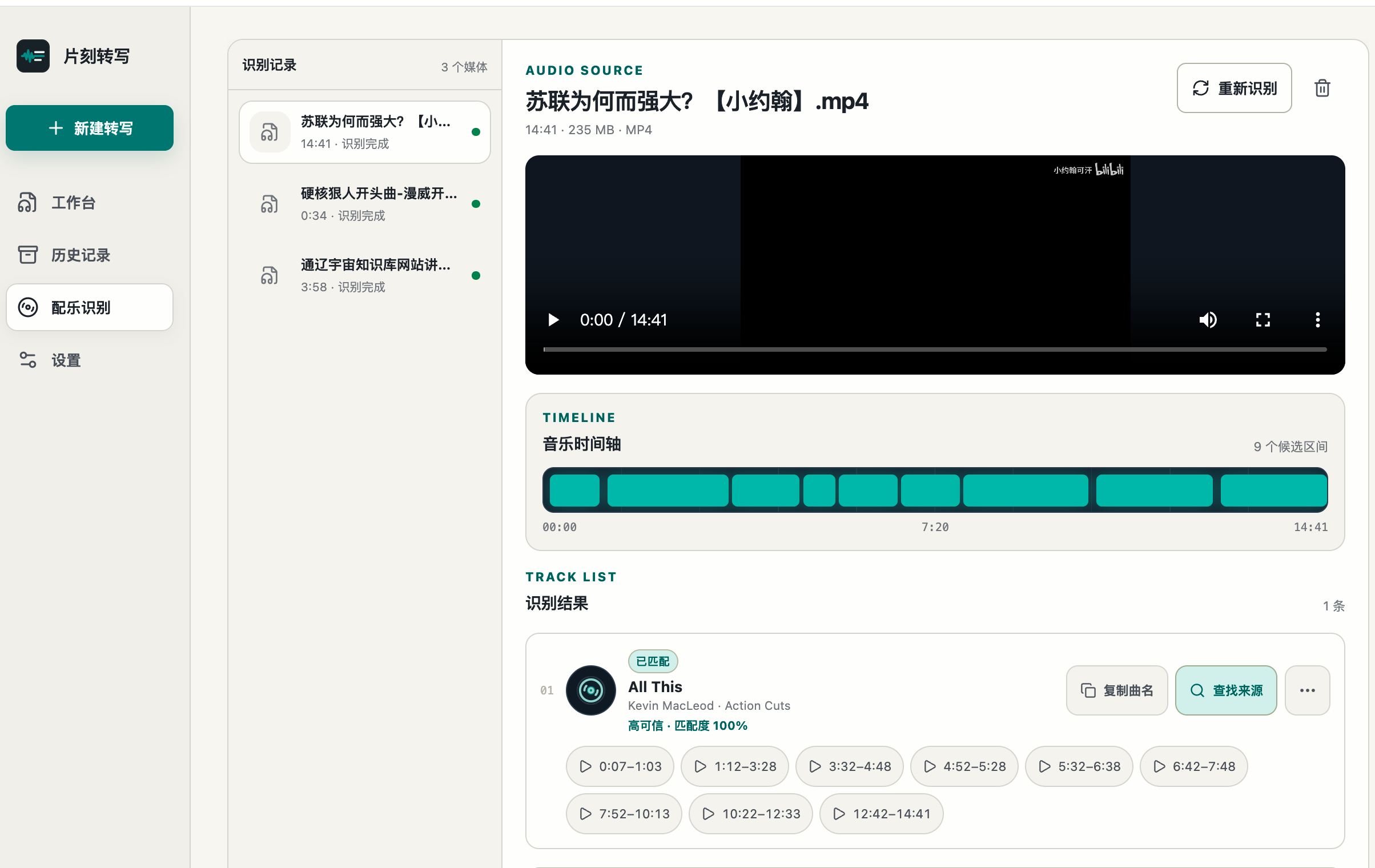Start a new transcription with 新建转写
The image size is (1375, 868).
[x=90, y=128]
